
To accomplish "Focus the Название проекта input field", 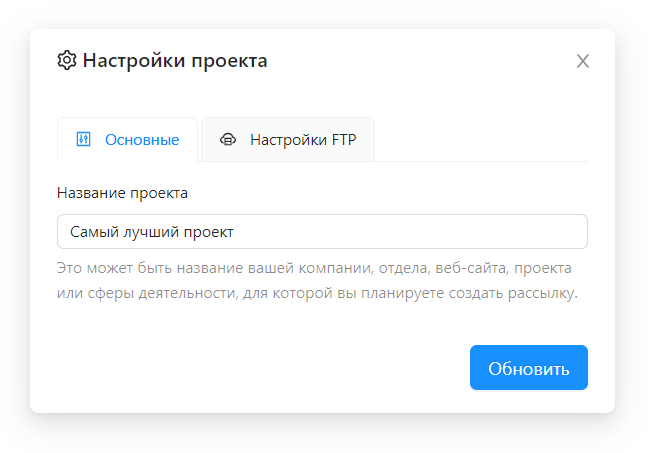I will point(322,231).
